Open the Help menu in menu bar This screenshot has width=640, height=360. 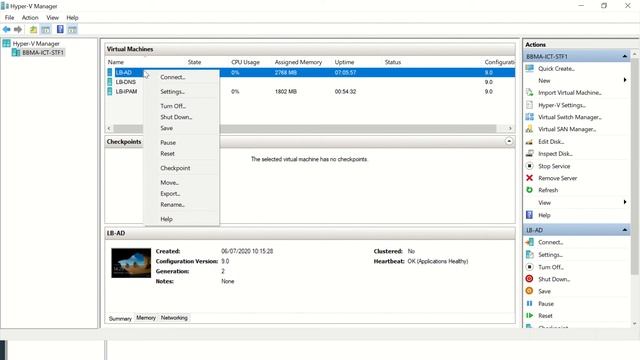click(72, 18)
